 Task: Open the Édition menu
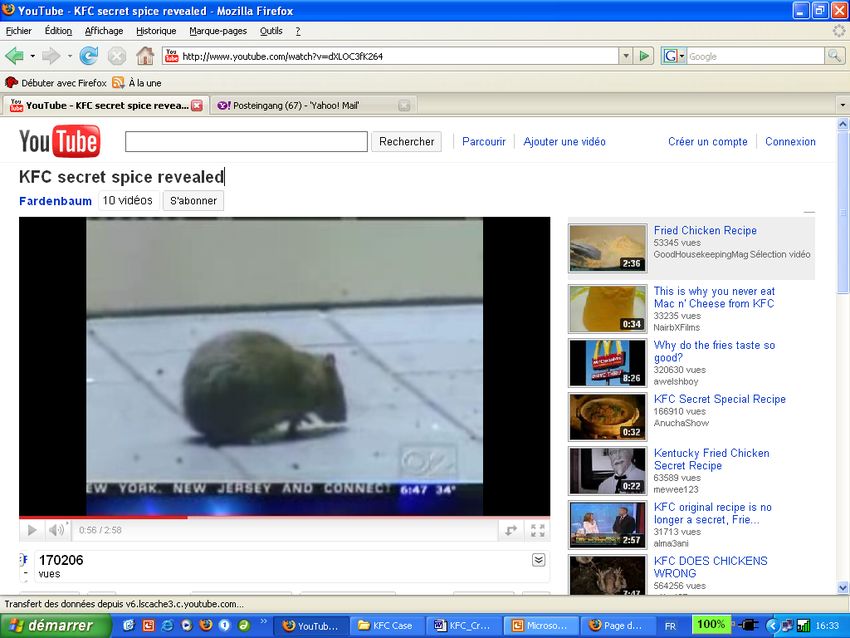[x=58, y=31]
